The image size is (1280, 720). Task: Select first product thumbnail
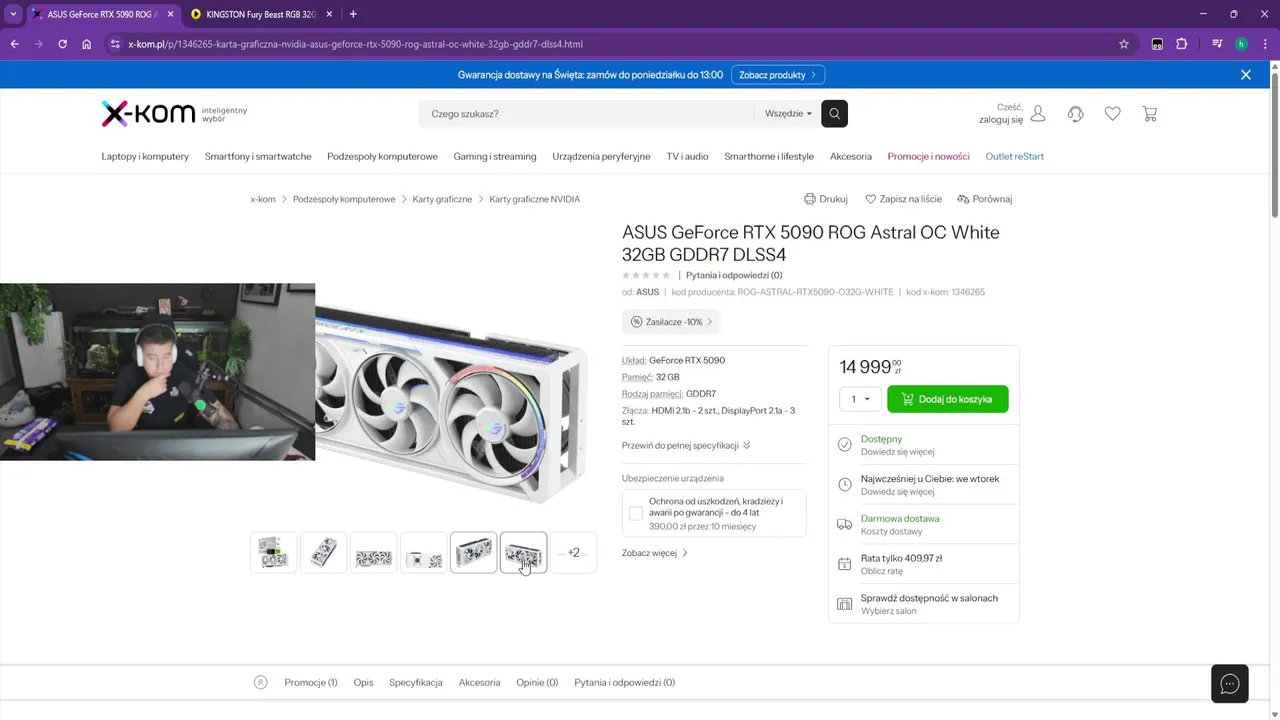[x=273, y=553]
